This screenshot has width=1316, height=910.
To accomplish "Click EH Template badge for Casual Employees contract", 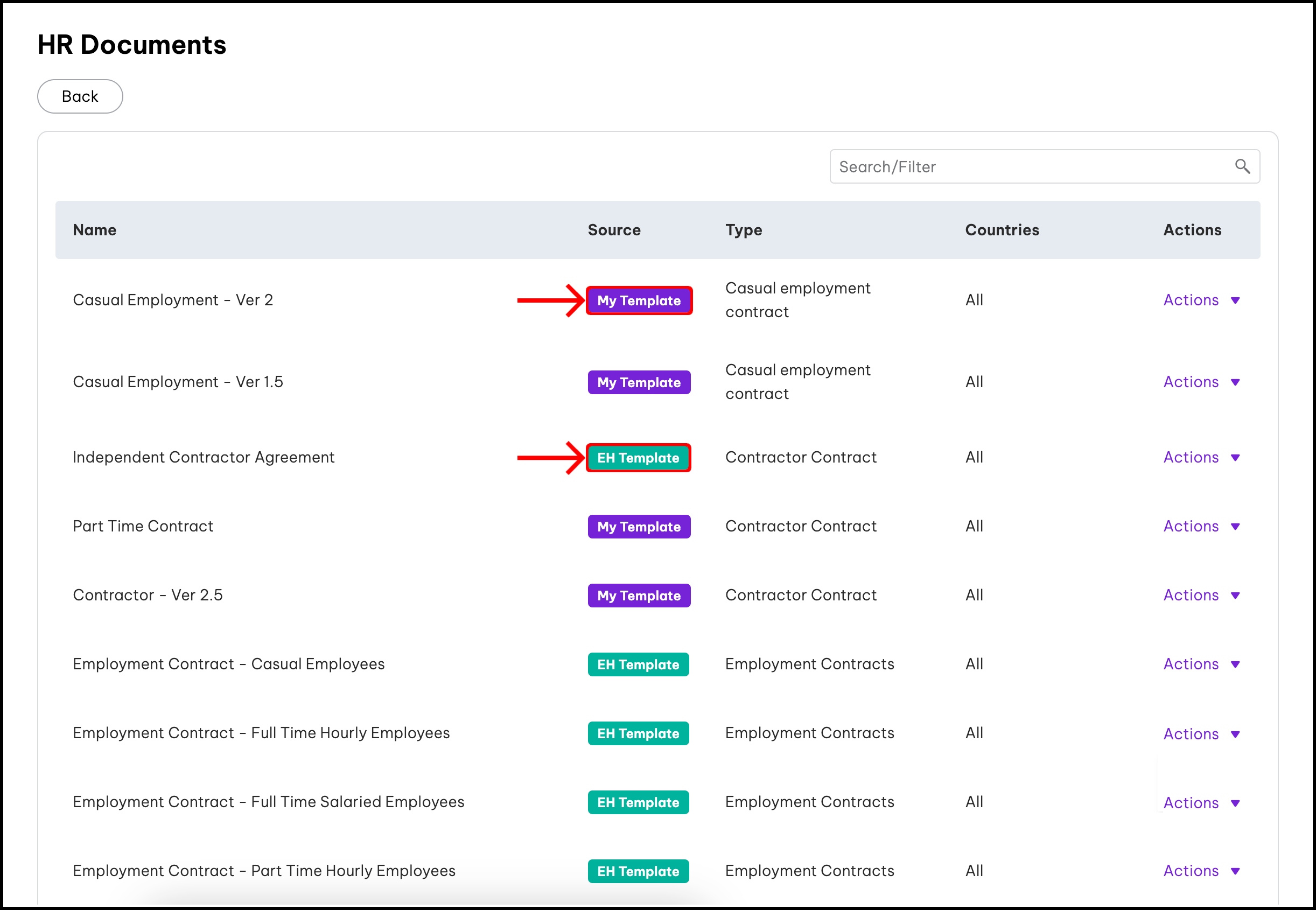I will [638, 665].
